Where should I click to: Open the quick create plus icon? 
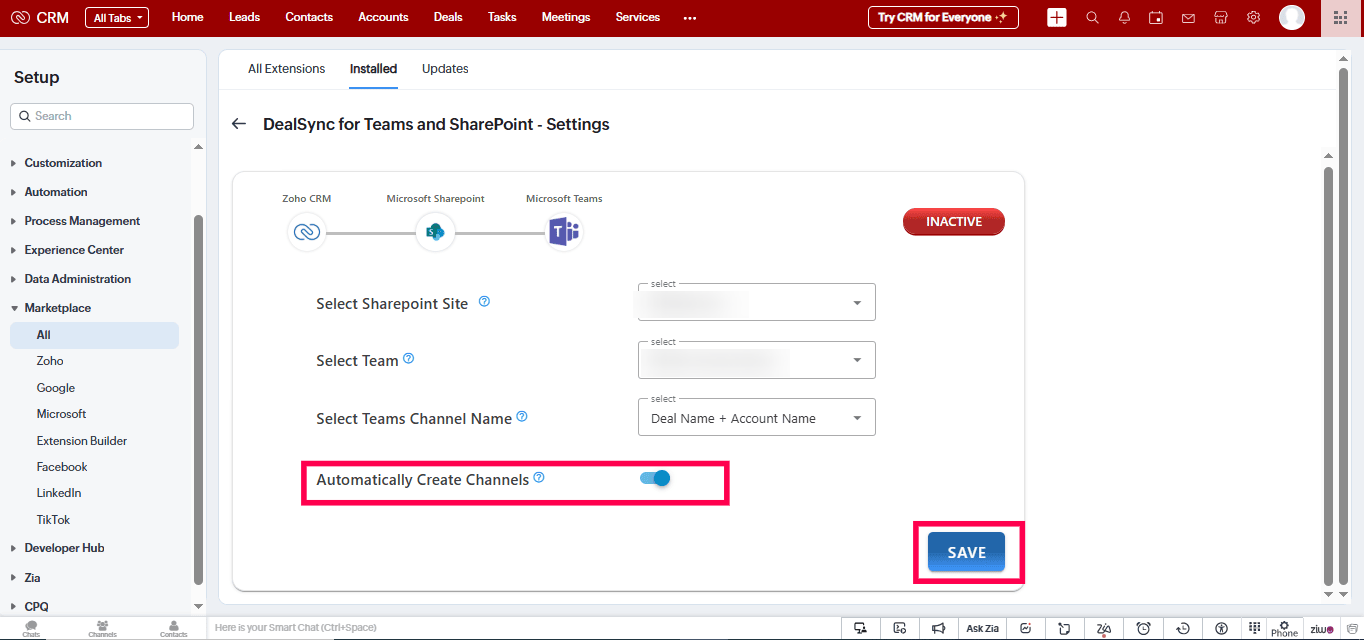[x=1057, y=17]
